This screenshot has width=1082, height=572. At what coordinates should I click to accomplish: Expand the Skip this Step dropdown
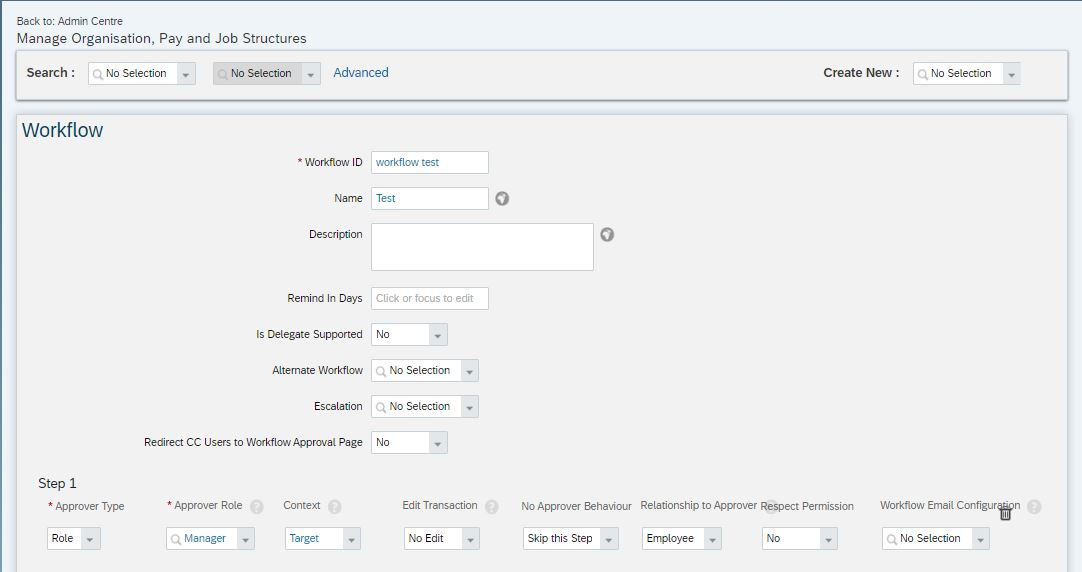tap(609, 539)
